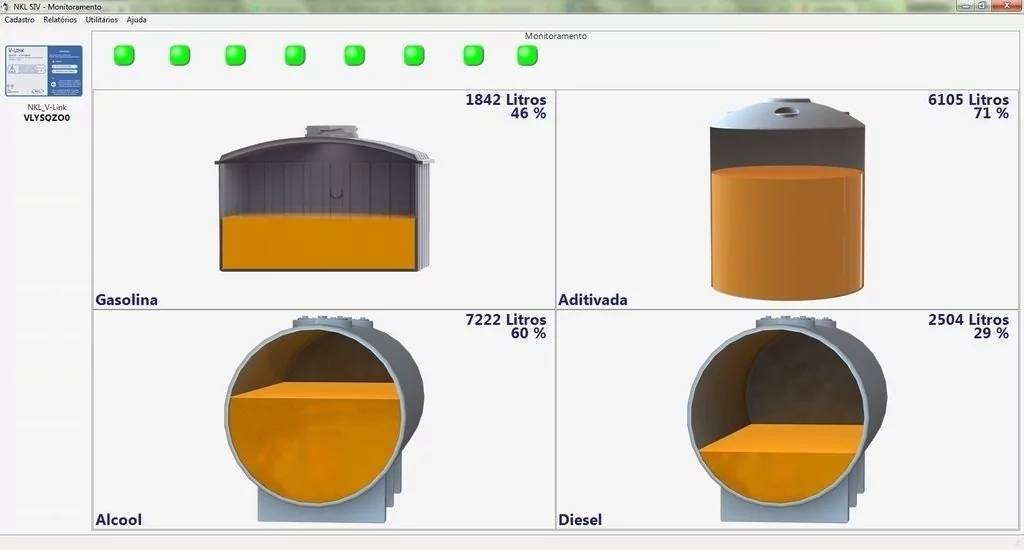Click the 7222 Litros reading for Alcool
Viewport: 1024px width, 550px height.
point(505,319)
